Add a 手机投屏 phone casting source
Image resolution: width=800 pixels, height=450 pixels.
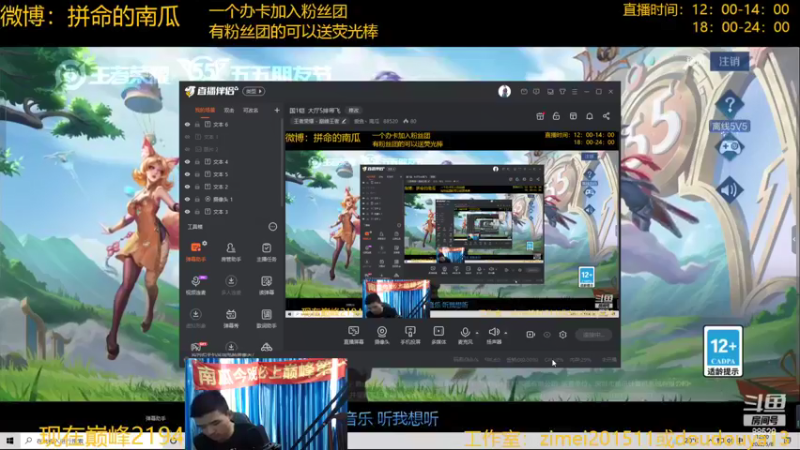point(410,335)
